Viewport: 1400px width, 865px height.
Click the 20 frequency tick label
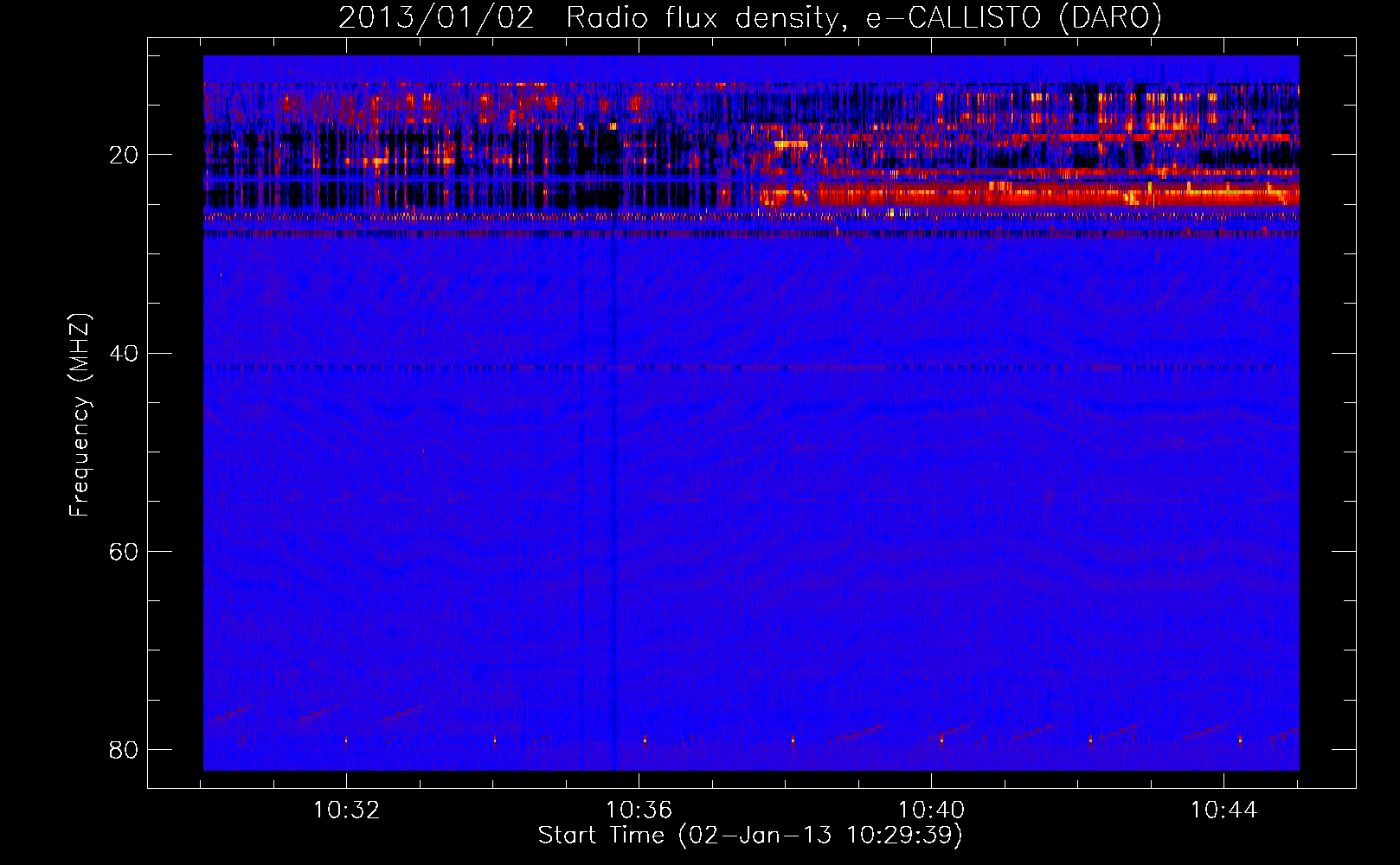tap(124, 156)
